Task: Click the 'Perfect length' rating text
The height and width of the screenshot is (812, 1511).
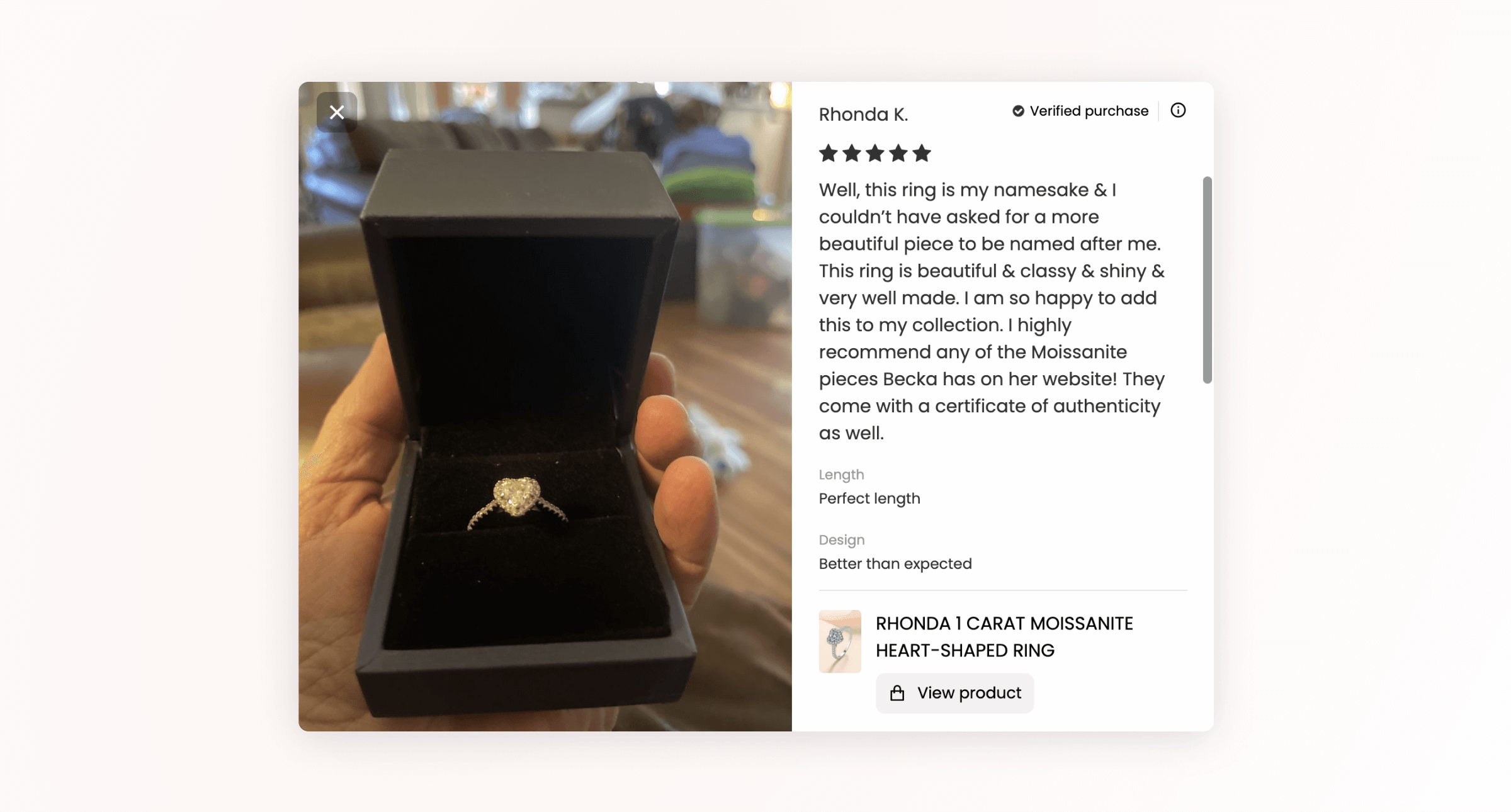Action: pos(869,499)
